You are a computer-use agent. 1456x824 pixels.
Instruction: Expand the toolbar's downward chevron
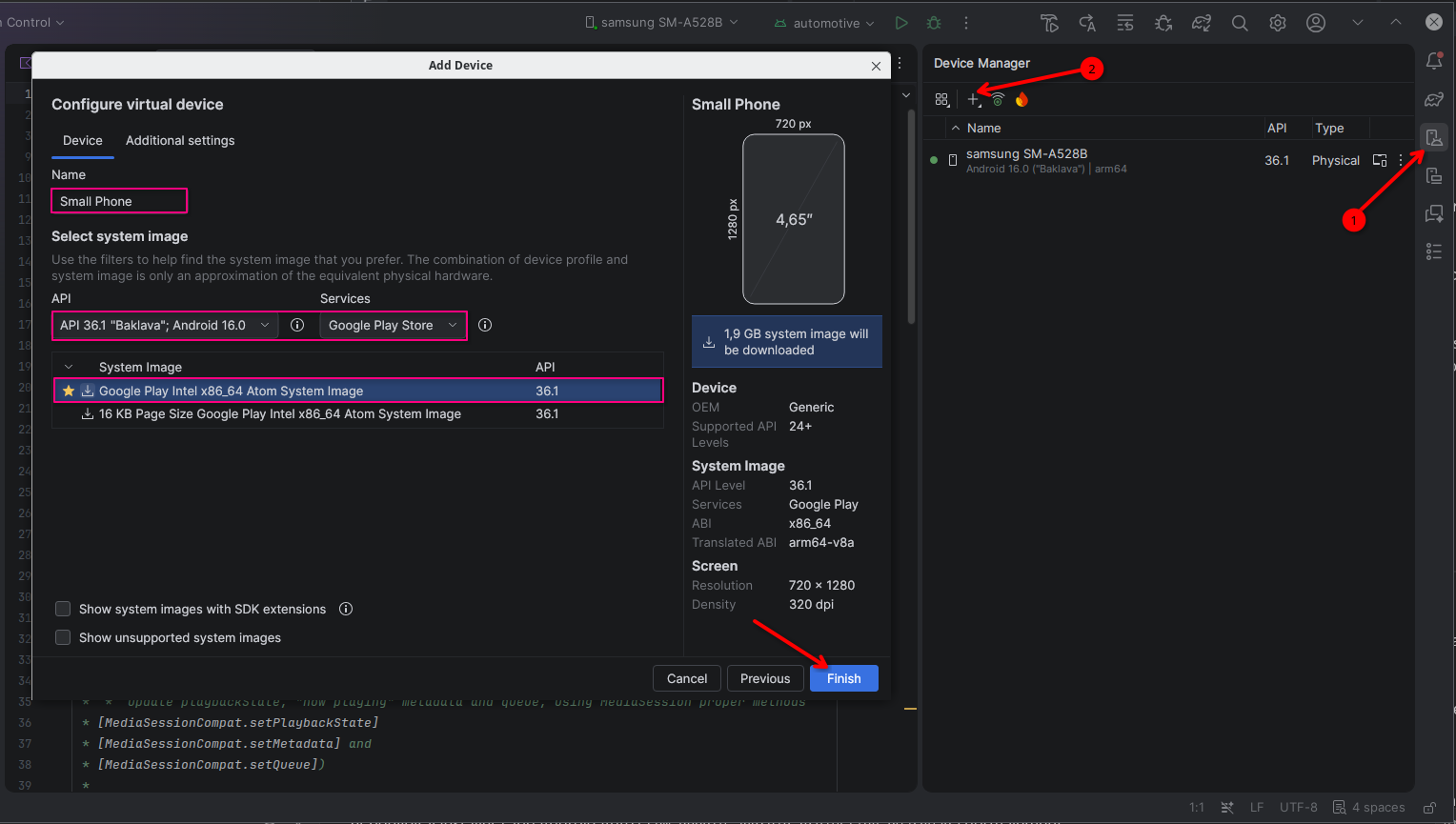pos(1358,23)
